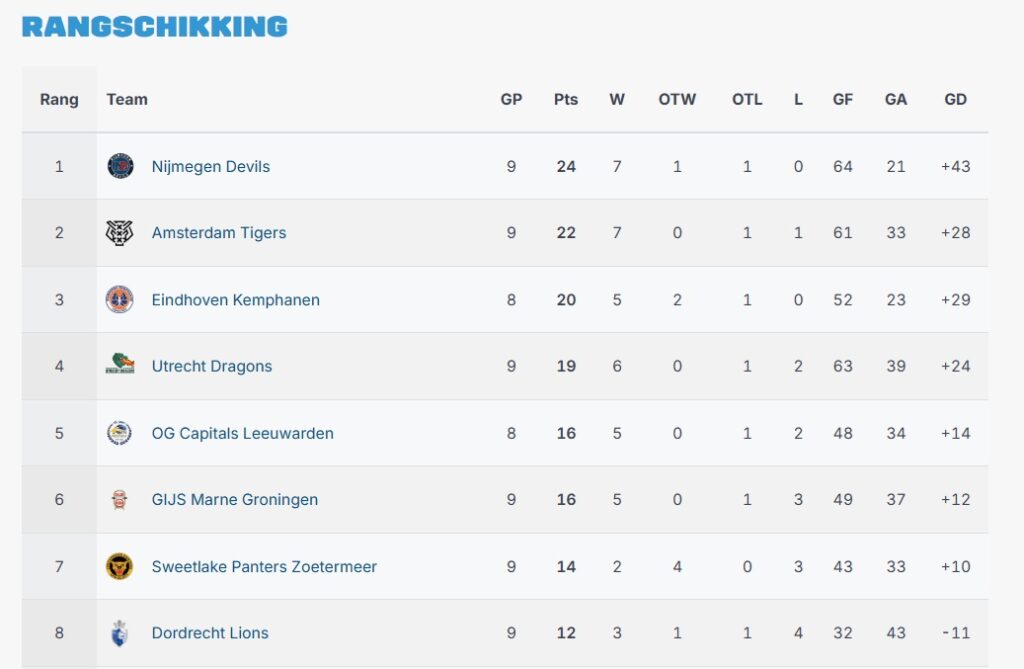Click the Sweetlake Panters Zoetermeer crest
Viewport: 1024px width, 669px height.
coord(122,566)
